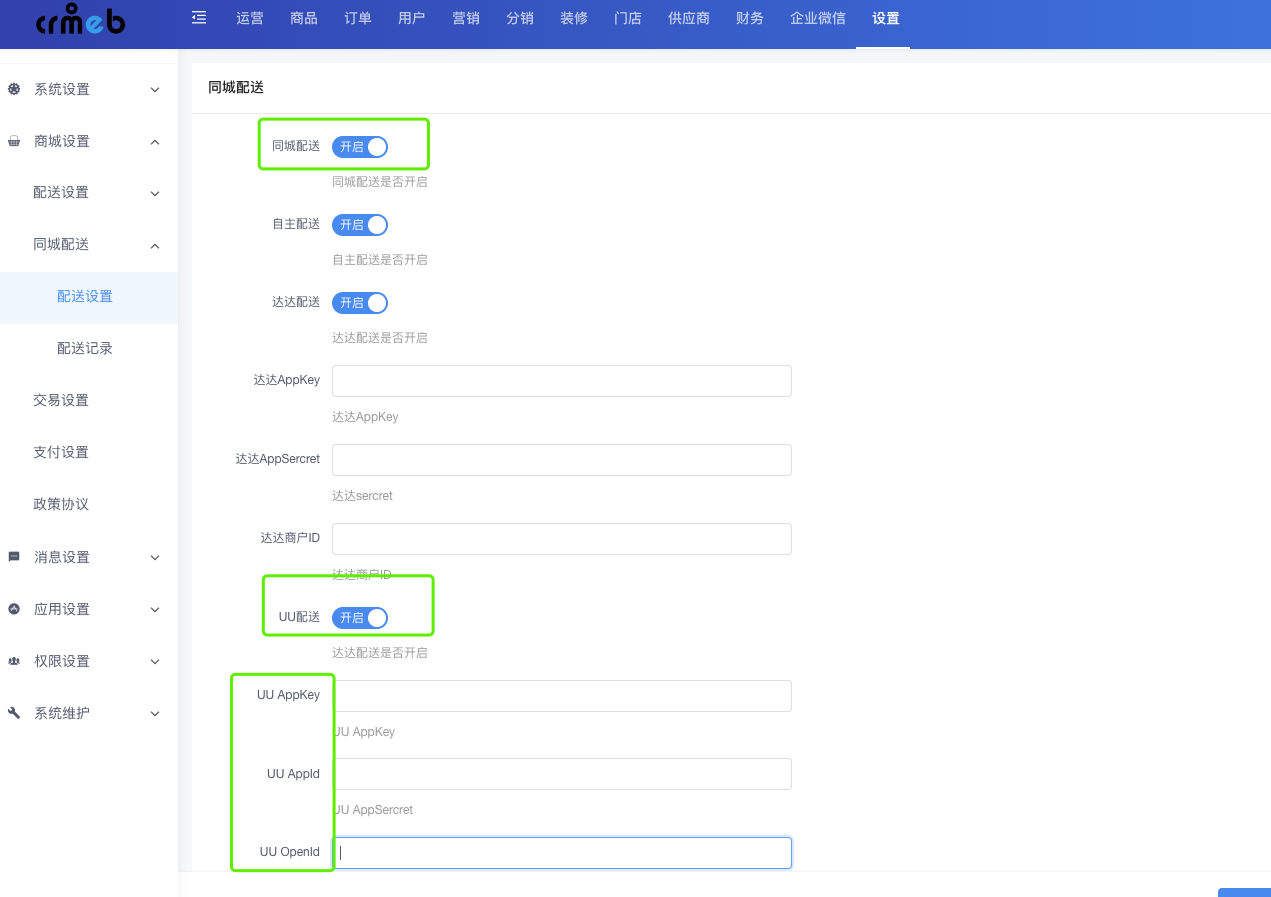The height and width of the screenshot is (897, 1271).
Task: Open 配送记录 in the sidebar
Action: [85, 348]
